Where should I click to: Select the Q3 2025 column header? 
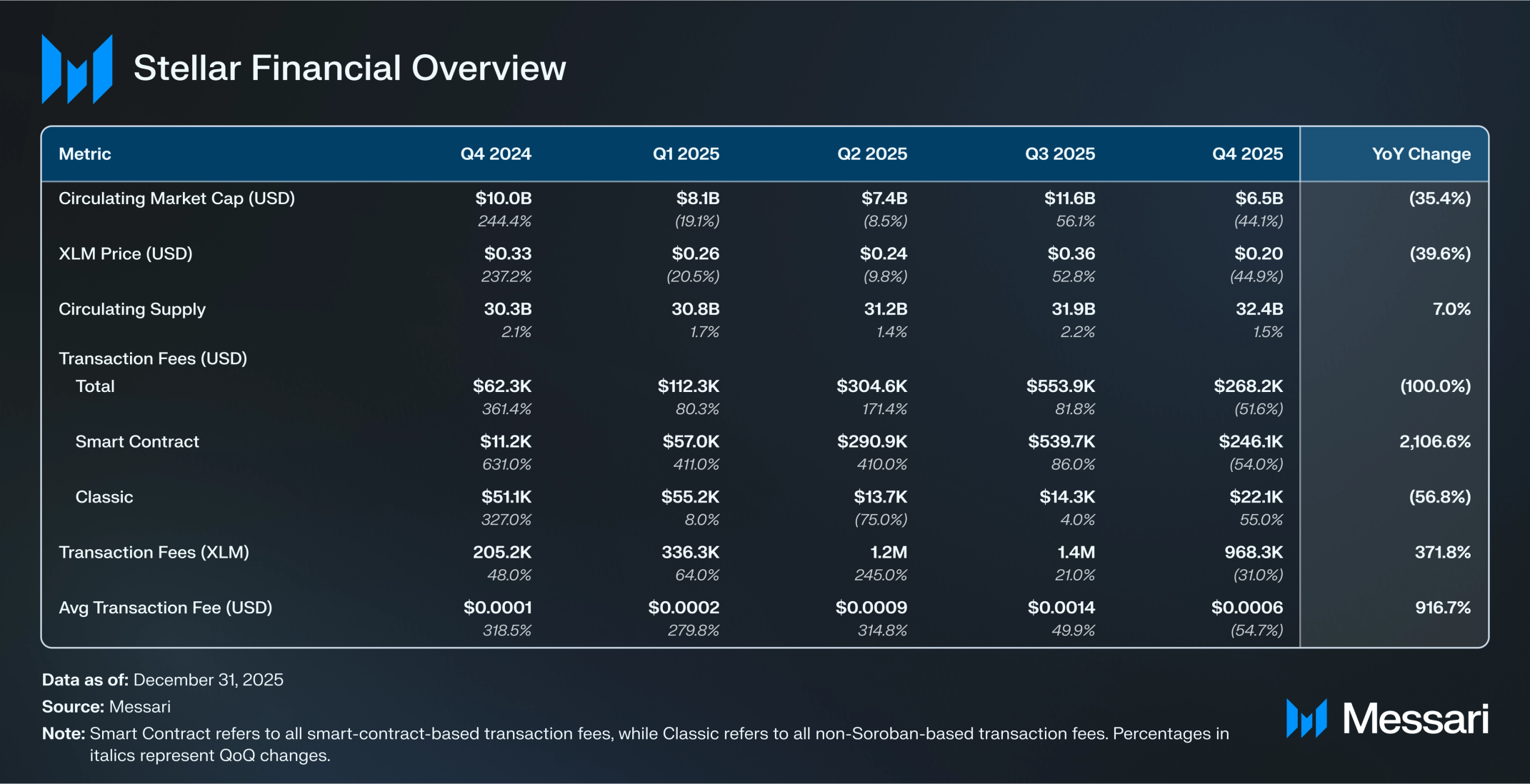pos(1059,154)
